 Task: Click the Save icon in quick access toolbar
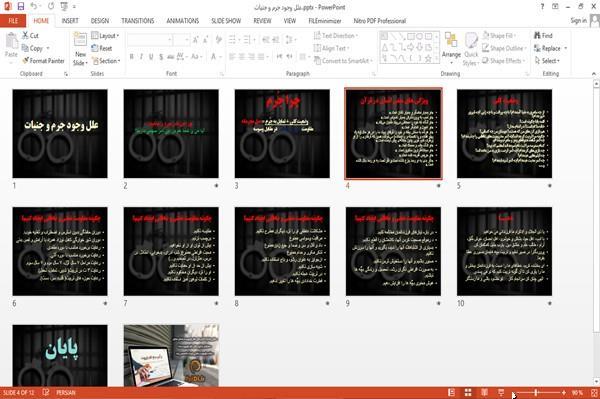click(21, 7)
